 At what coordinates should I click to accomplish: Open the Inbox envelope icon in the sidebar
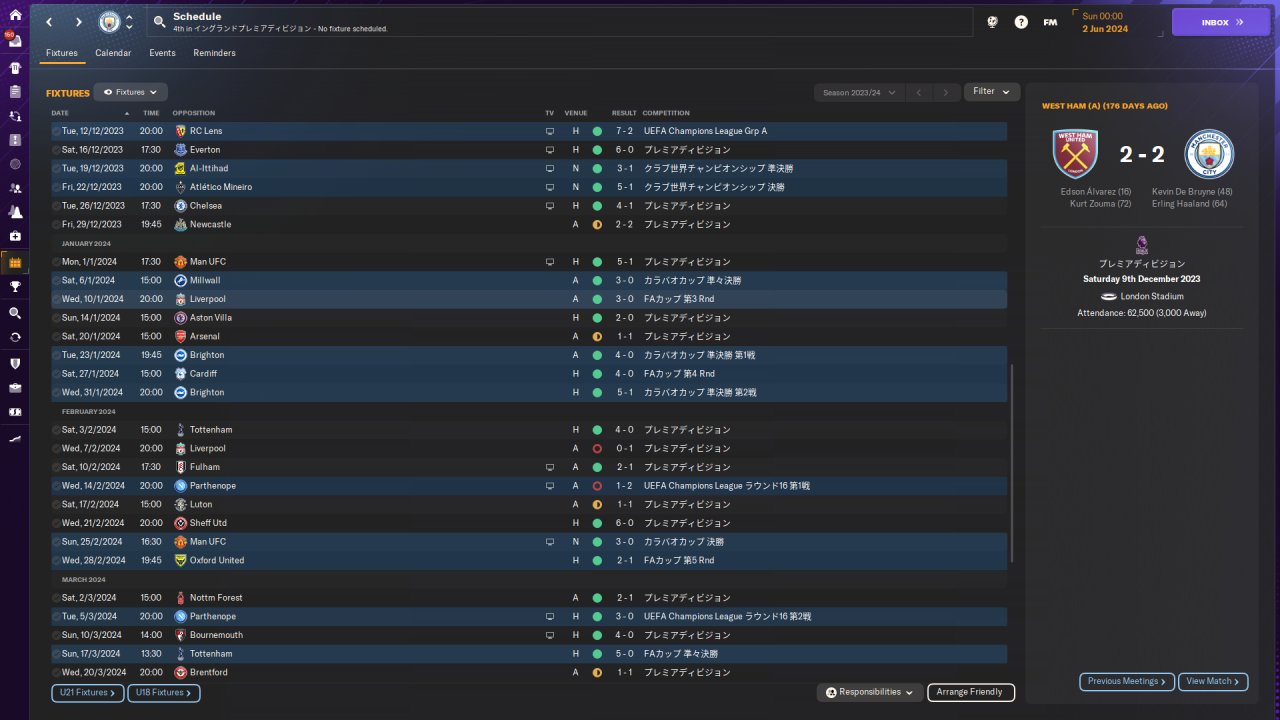pos(15,43)
